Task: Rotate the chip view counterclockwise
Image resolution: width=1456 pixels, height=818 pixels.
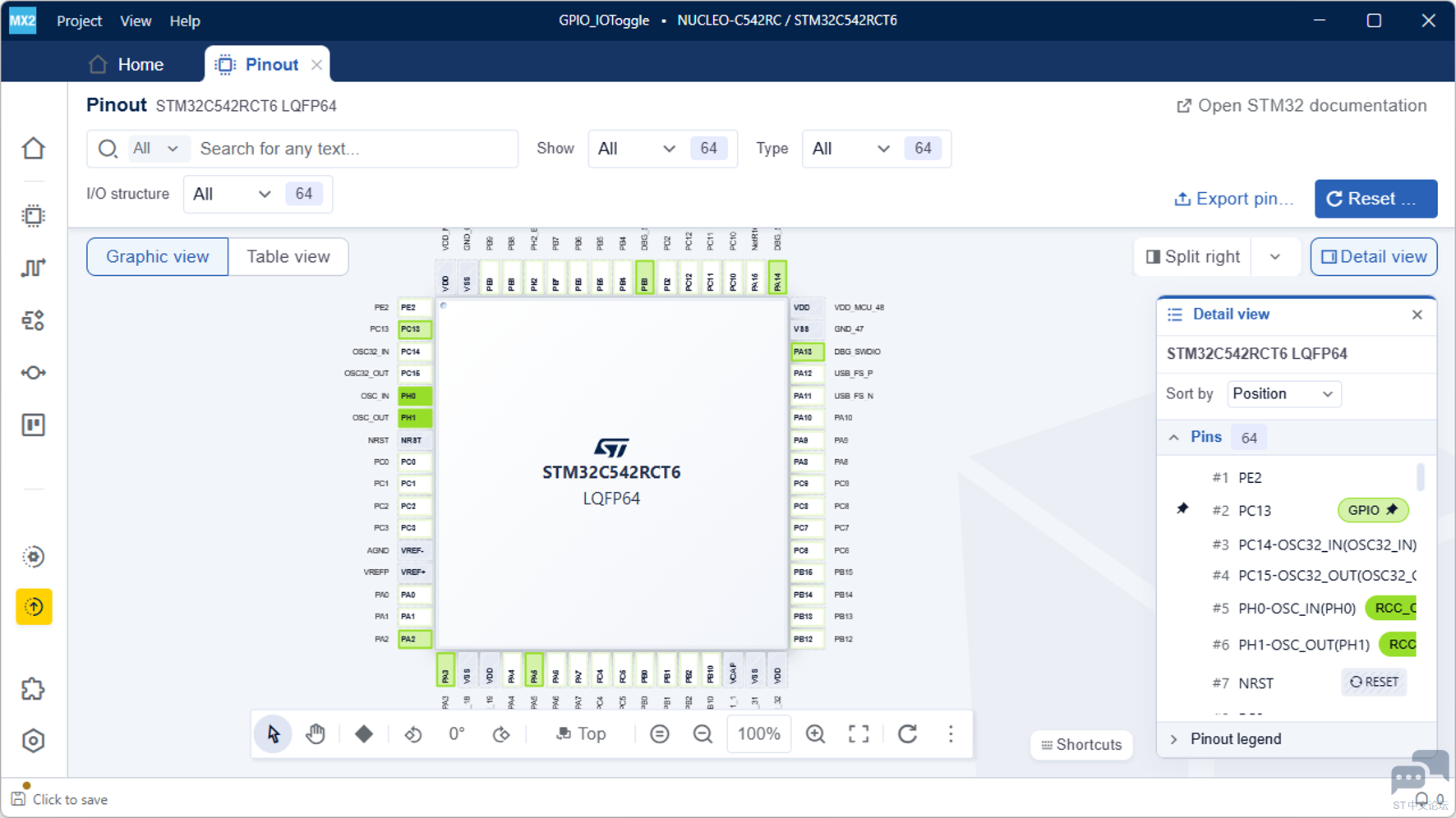Action: (413, 733)
